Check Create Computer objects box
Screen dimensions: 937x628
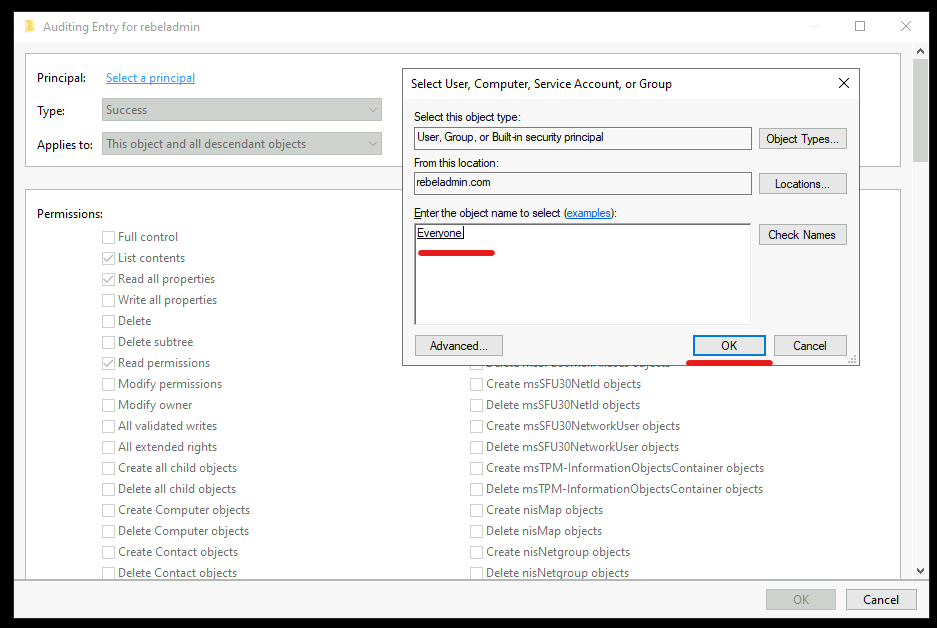click(108, 510)
